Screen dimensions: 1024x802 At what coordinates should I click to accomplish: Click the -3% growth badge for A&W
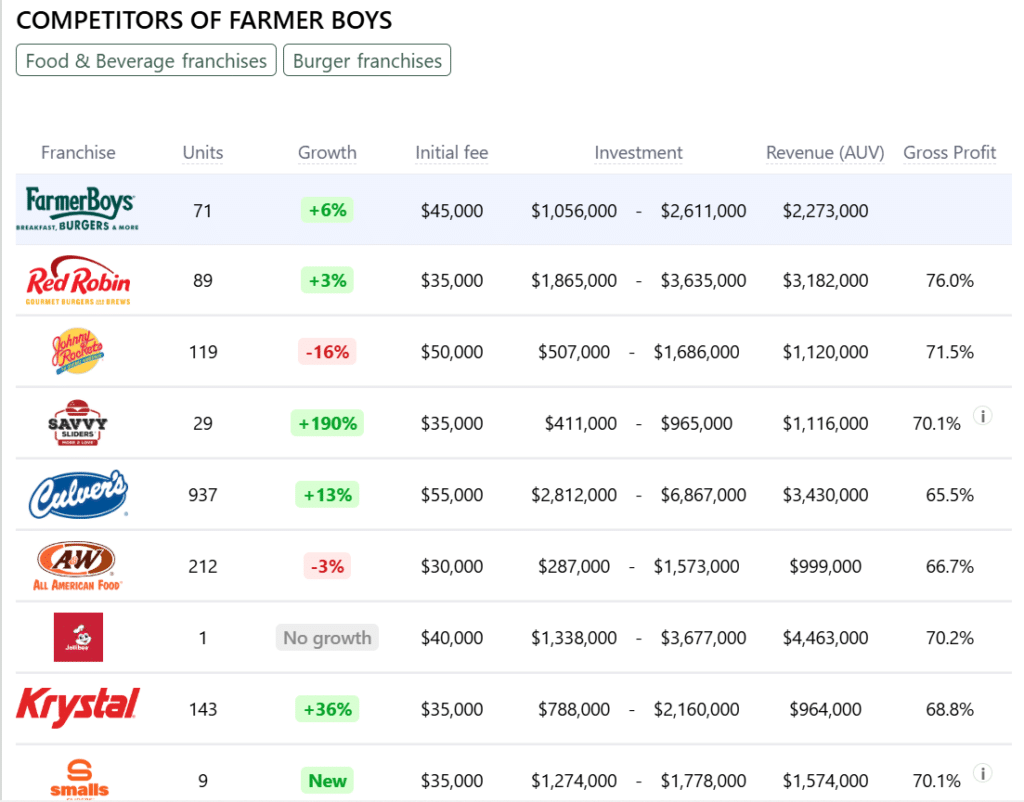327,566
